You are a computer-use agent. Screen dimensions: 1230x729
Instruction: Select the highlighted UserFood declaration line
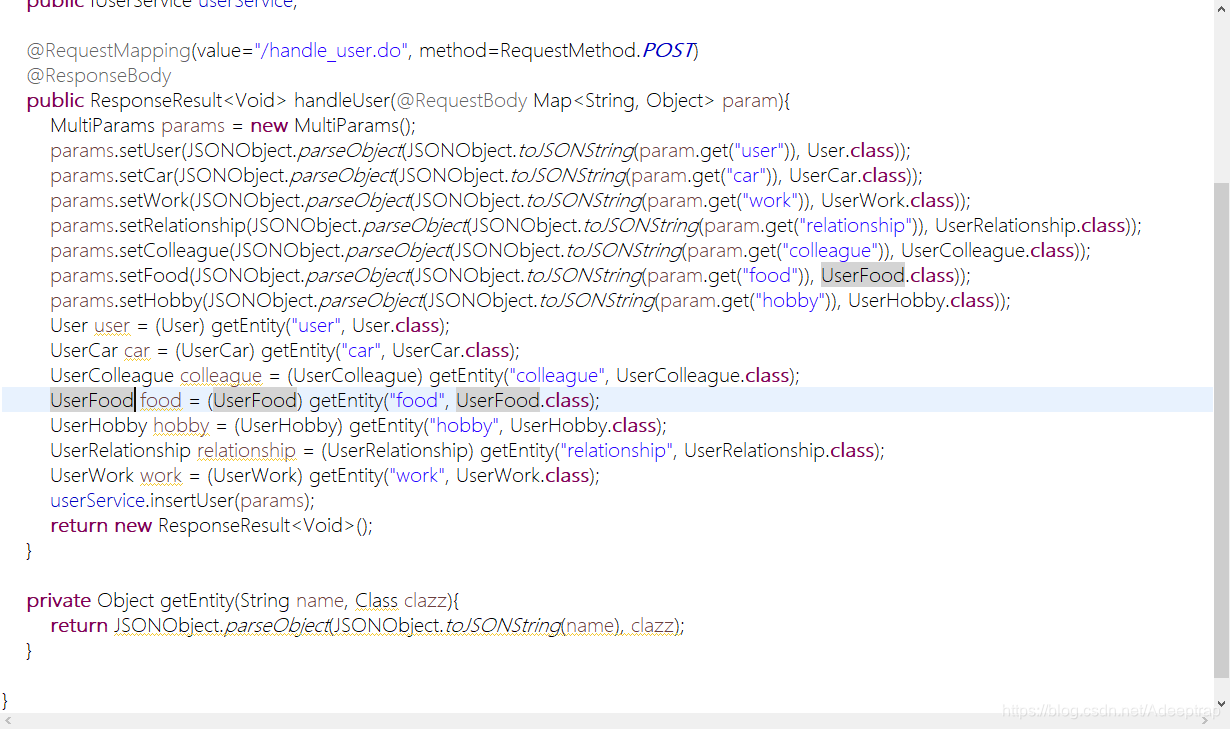[x=300, y=400]
